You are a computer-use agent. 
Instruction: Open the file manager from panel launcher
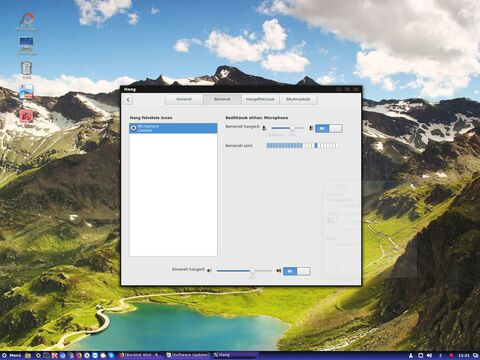28,356
